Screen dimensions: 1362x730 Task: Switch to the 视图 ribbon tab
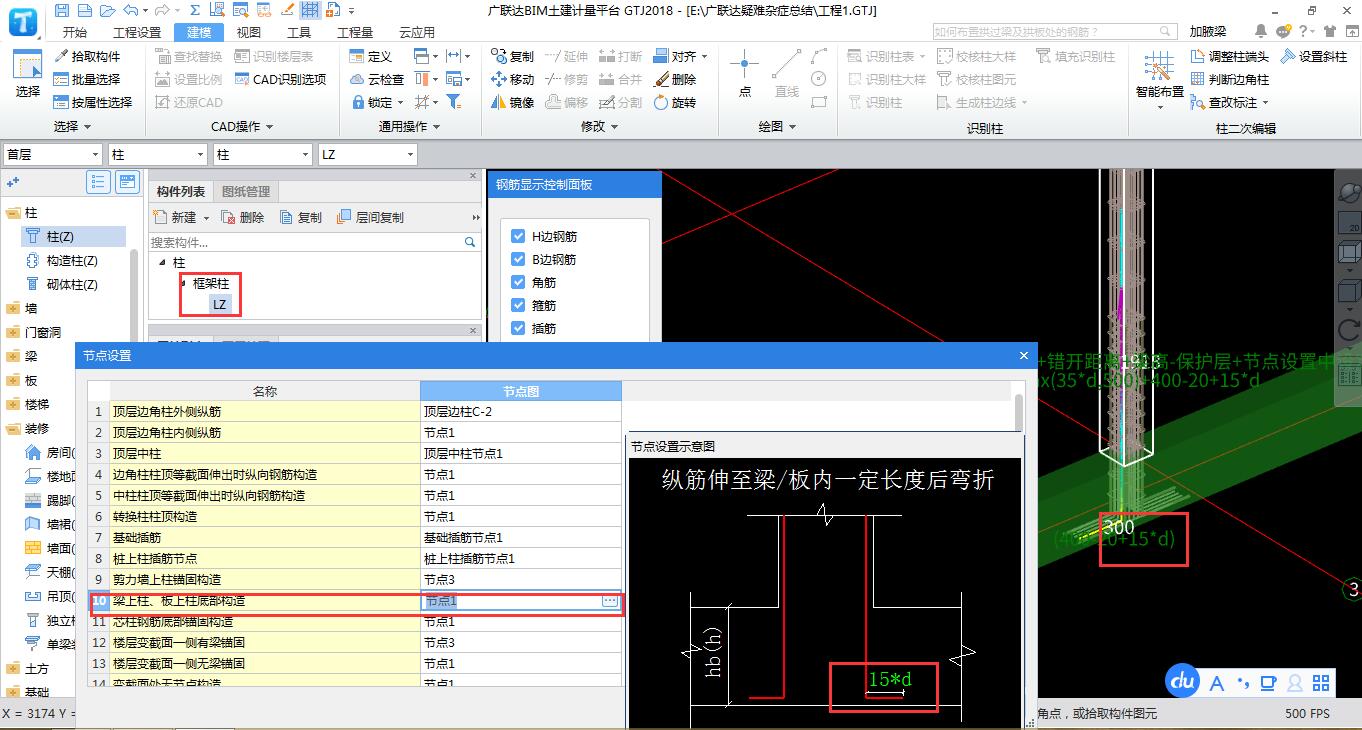coord(248,32)
